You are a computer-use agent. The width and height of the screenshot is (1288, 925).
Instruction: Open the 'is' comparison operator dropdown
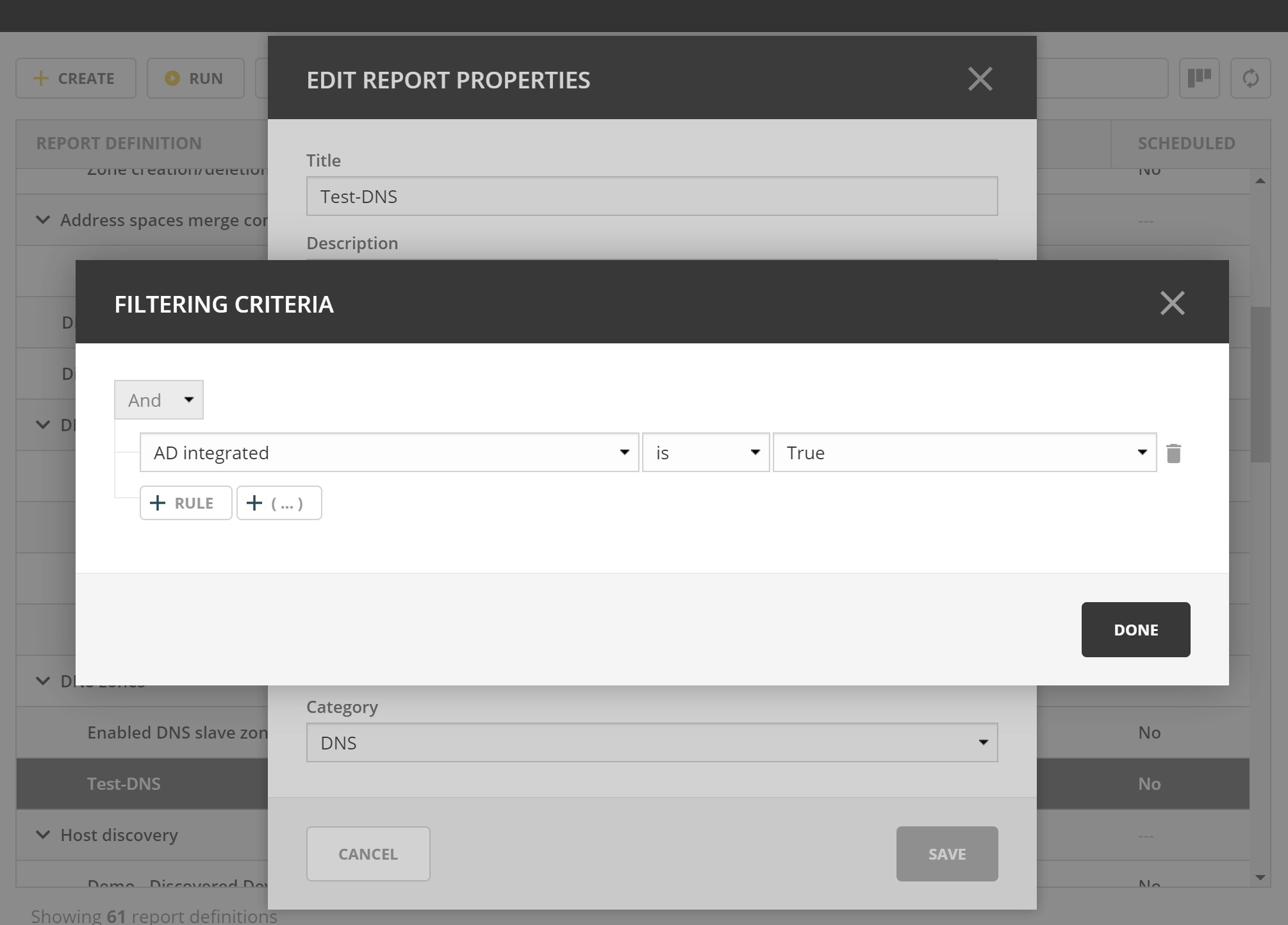click(x=706, y=453)
